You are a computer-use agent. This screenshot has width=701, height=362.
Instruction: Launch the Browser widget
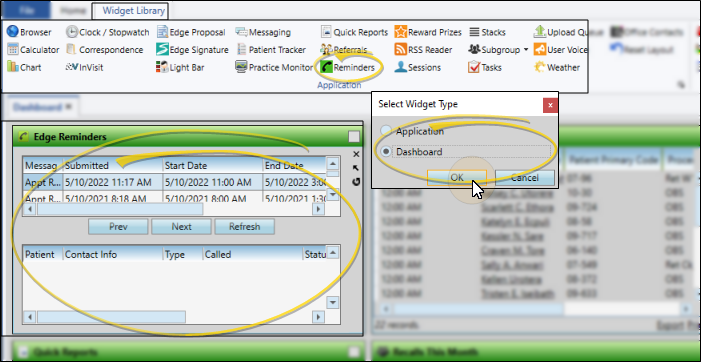tap(30, 32)
